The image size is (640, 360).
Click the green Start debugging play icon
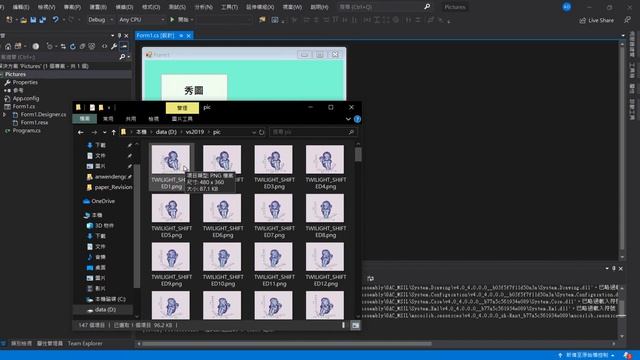point(172,20)
